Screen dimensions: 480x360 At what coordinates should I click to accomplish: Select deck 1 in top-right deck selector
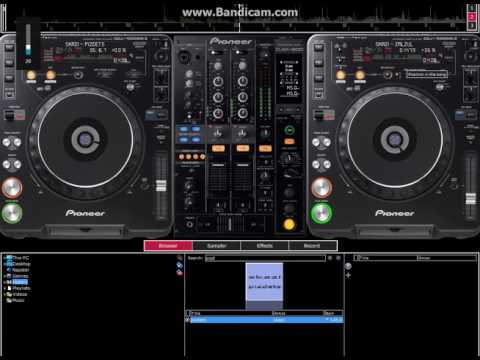(x=472, y=8)
